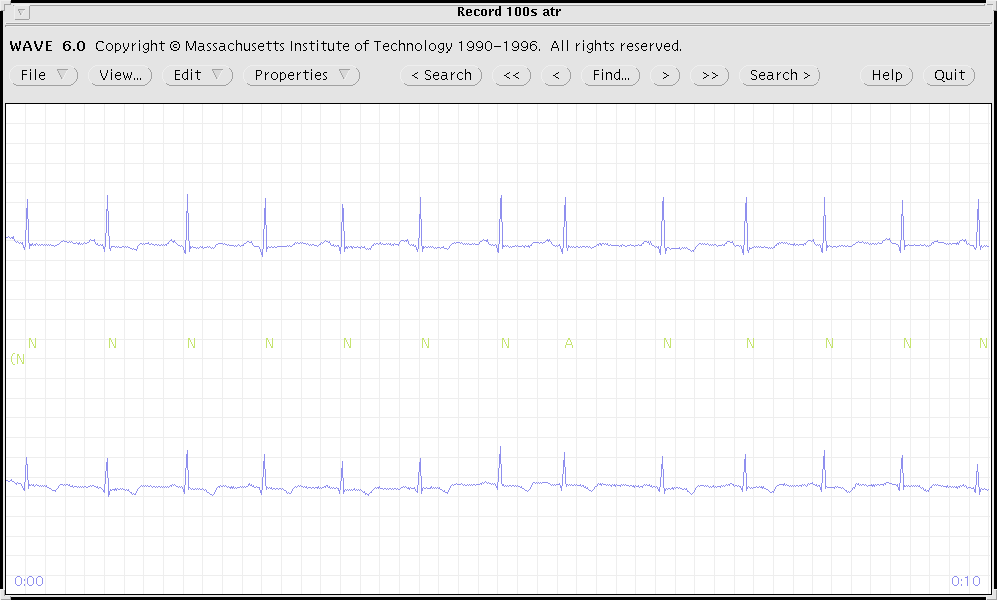This screenshot has height=600, width=997.
Task: Open the Find... annotation search dialog
Action: [x=610, y=75]
